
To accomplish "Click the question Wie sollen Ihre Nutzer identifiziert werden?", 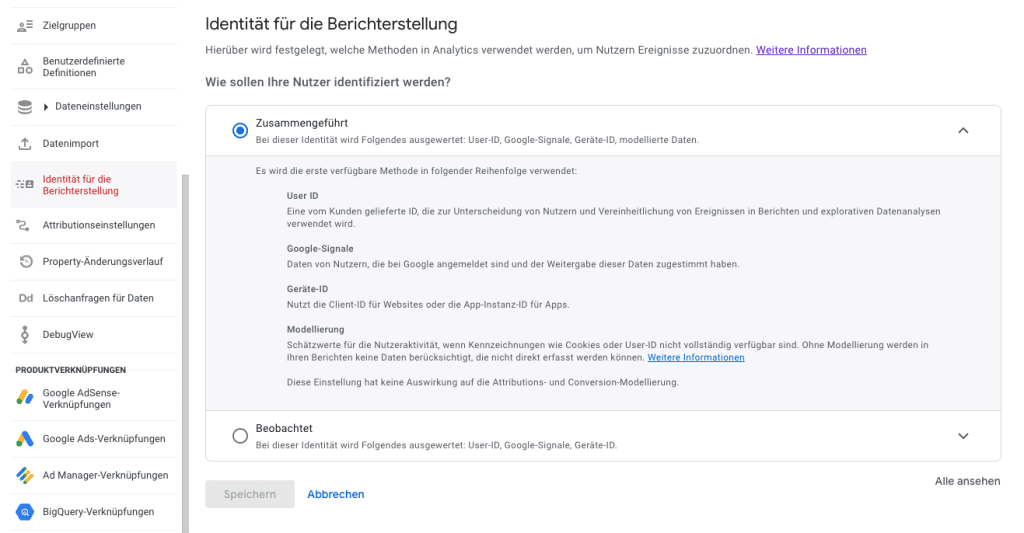I will [328, 82].
